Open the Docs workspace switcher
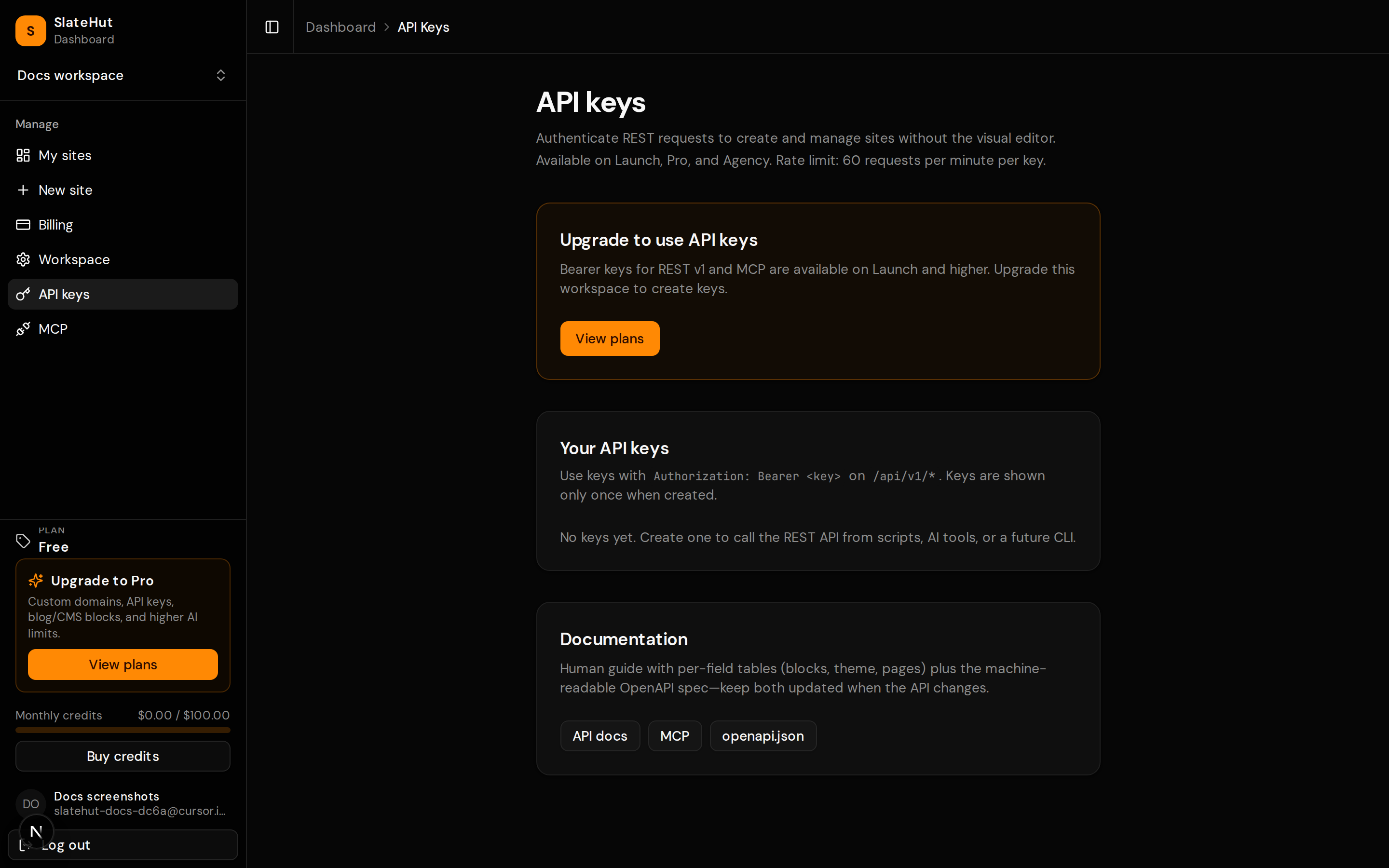The width and height of the screenshot is (1389, 868). tap(123, 75)
